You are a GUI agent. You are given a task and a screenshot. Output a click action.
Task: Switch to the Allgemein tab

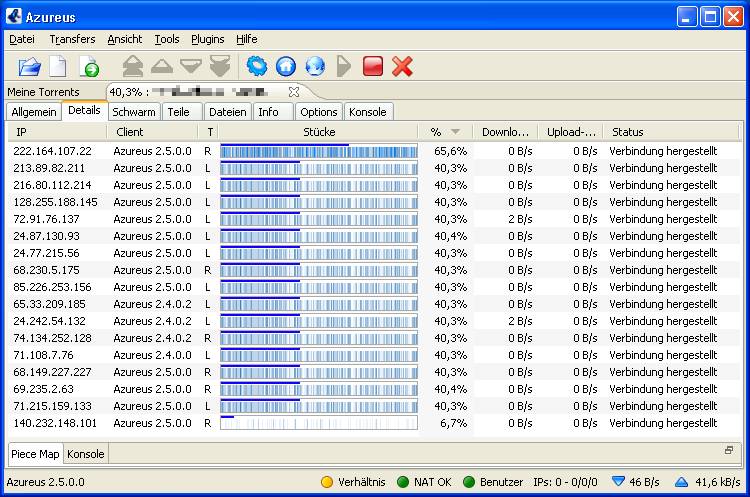tap(34, 112)
